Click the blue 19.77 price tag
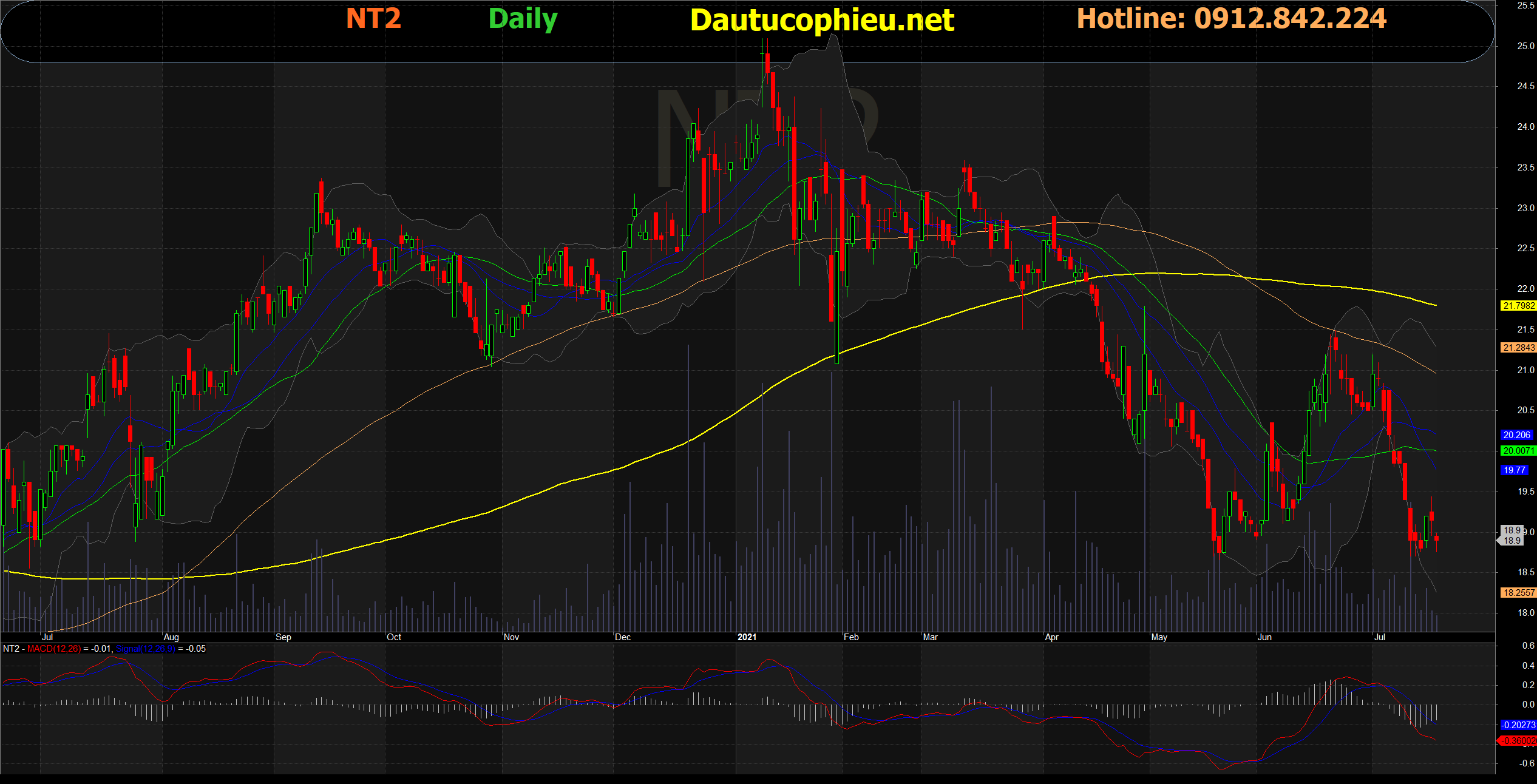Screen dimensions: 1537x784 (x=1514, y=470)
